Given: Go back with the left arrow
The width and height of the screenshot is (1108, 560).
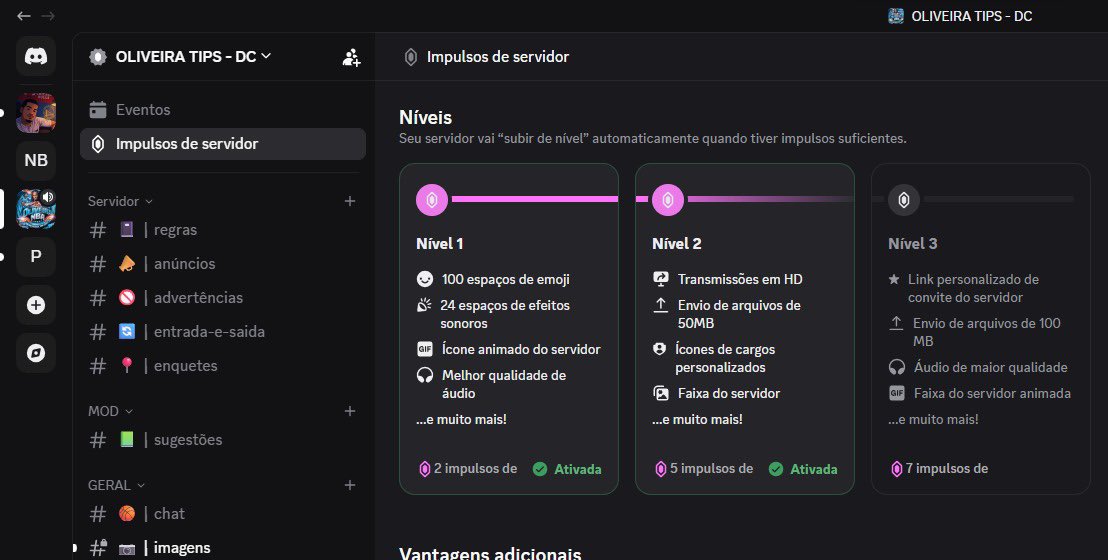Looking at the screenshot, I should coord(23,16).
